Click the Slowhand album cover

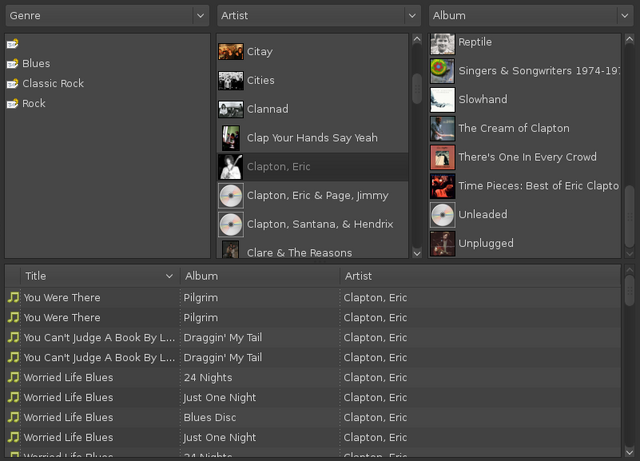pyautogui.click(x=442, y=100)
